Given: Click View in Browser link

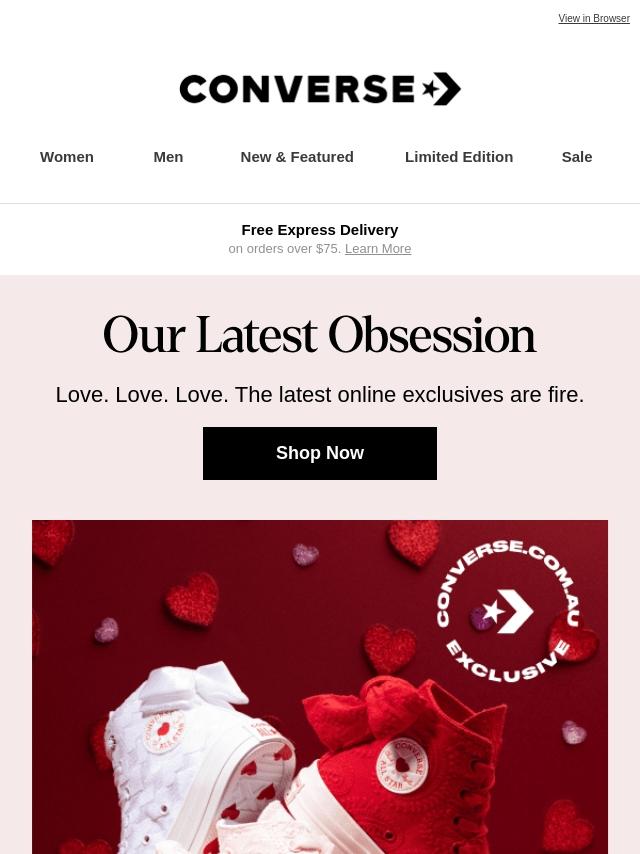Looking at the screenshot, I should point(594,18).
